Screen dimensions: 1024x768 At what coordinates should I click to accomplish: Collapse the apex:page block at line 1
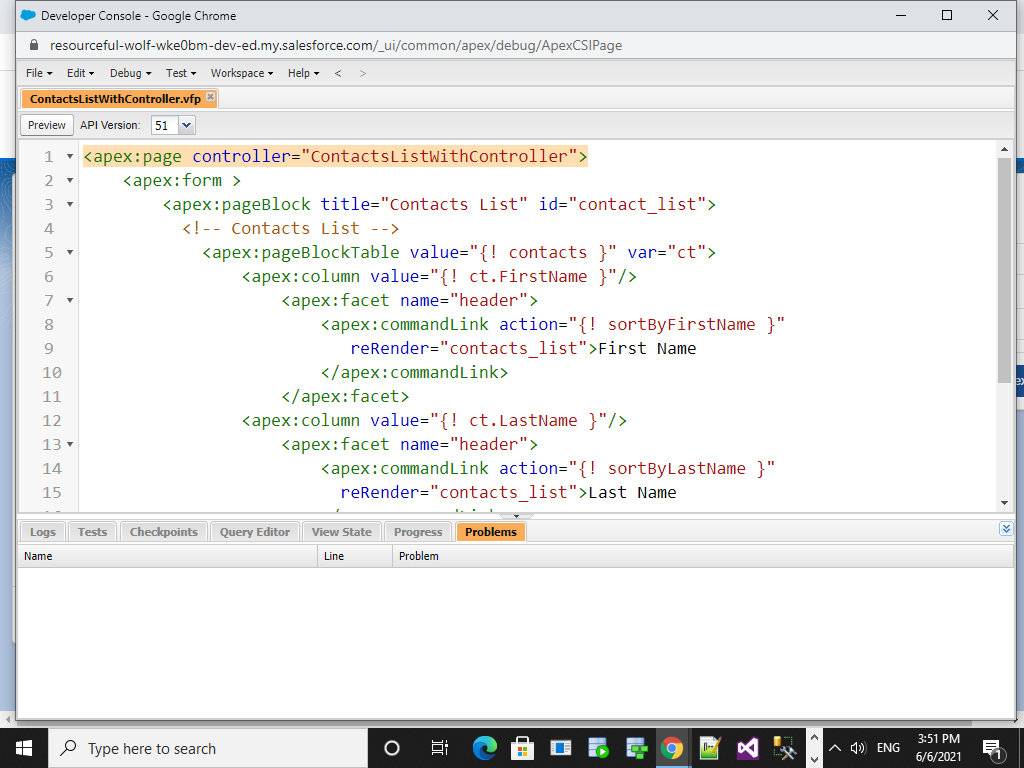[68, 156]
